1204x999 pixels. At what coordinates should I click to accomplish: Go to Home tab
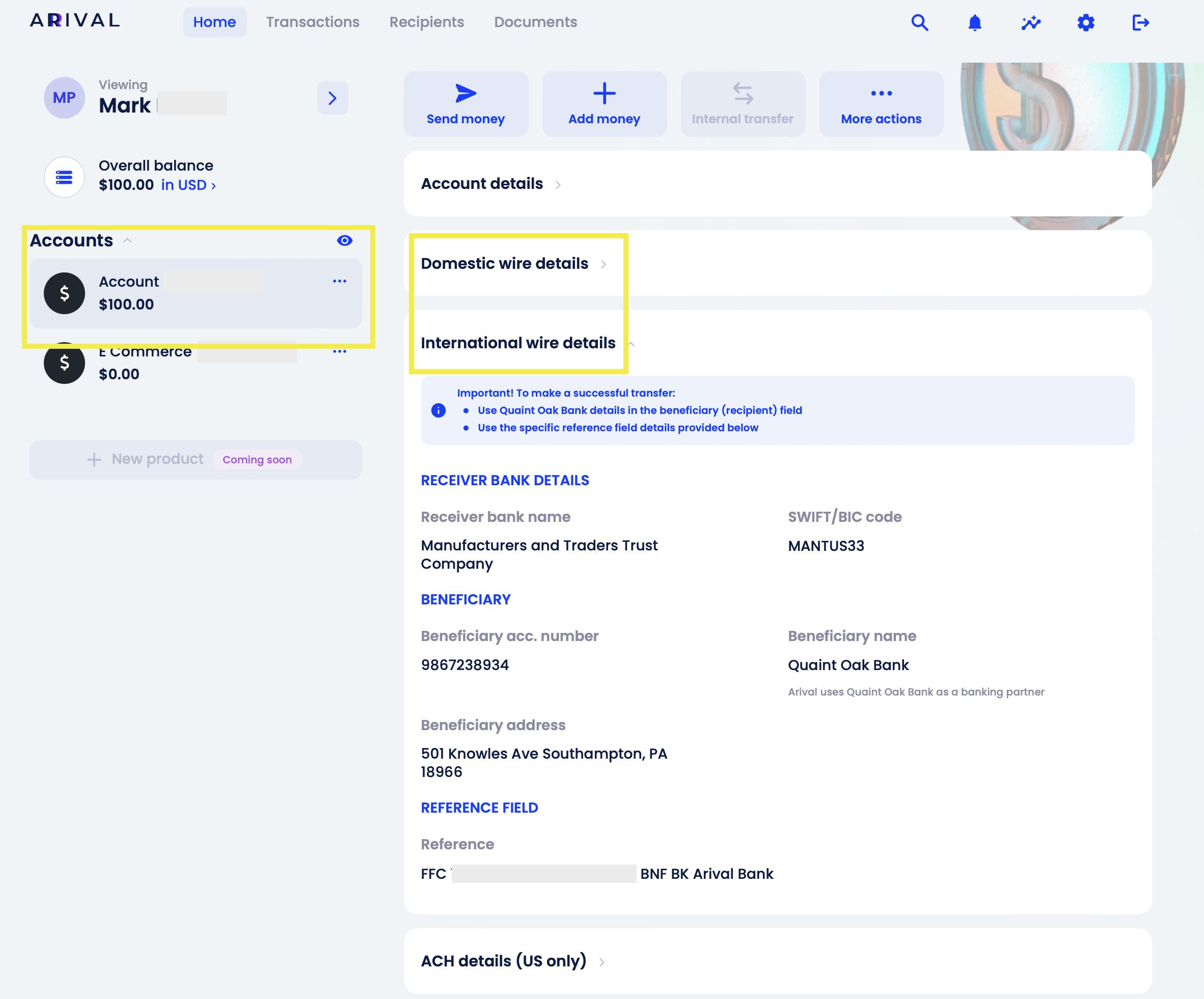pos(214,22)
